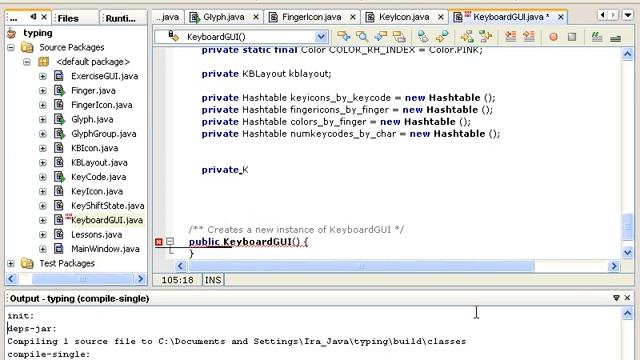Click the gray Stop Macro Recording square
The image size is (640, 360).
[572, 37]
